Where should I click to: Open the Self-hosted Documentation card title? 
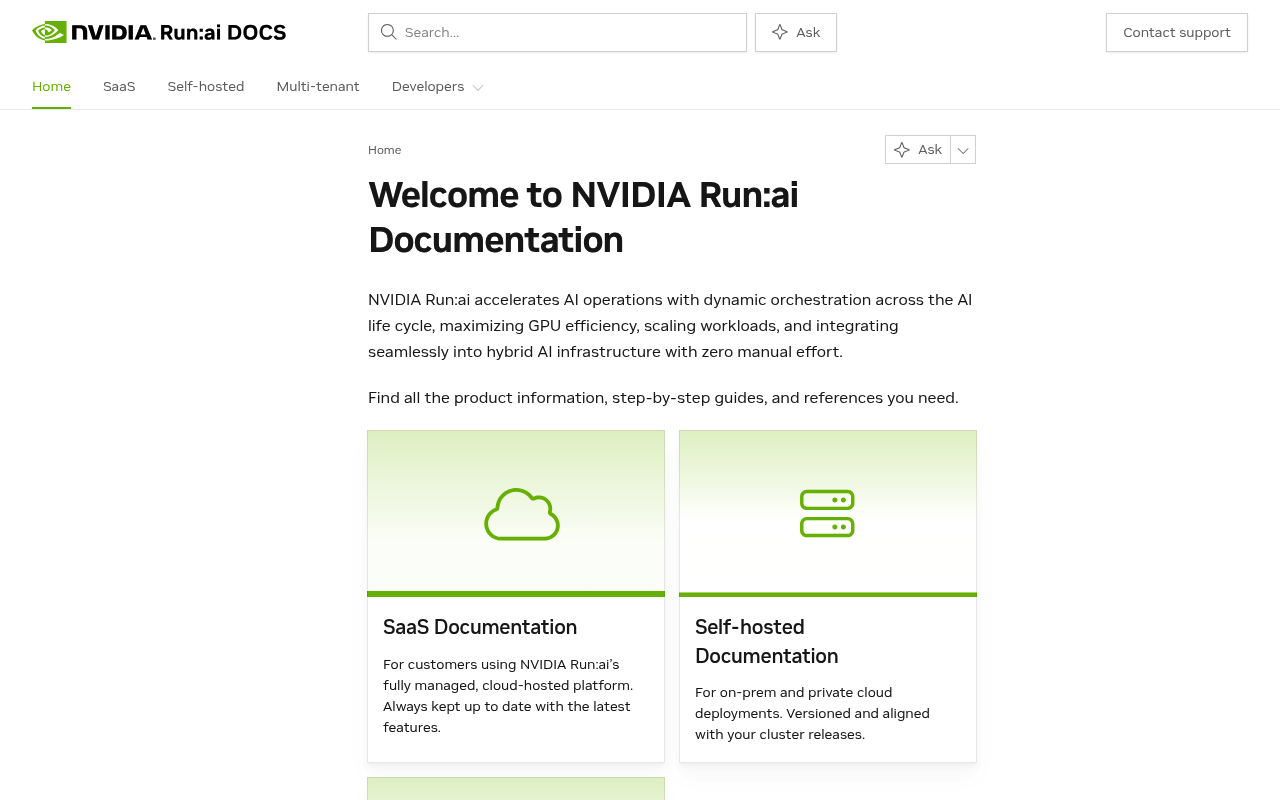pyautogui.click(x=767, y=641)
